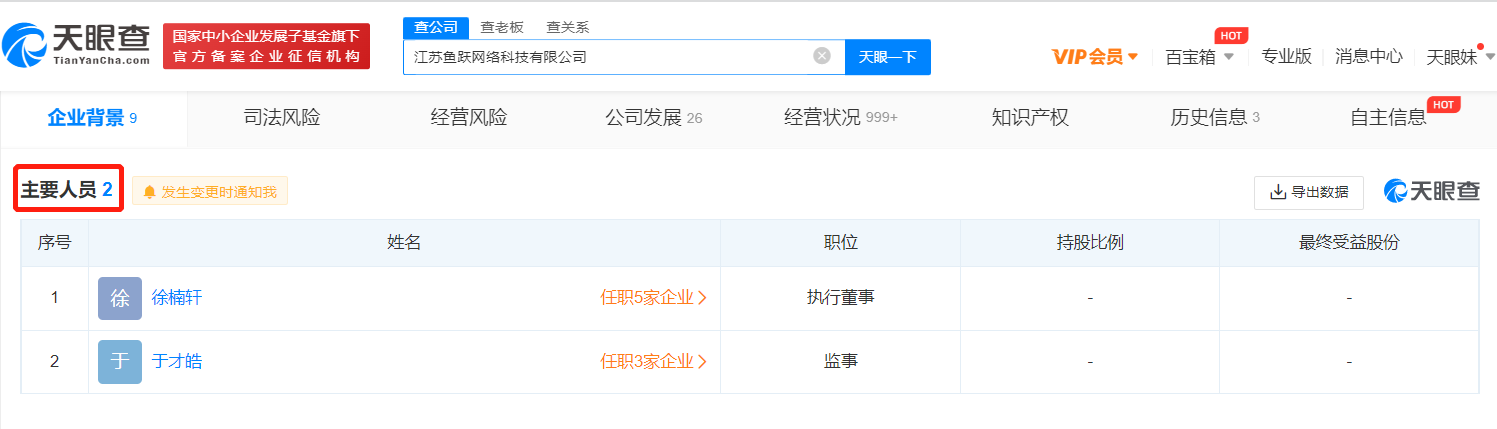This screenshot has width=1497, height=429.
Task: Open 徐楠轩's profile link
Action: 177,298
